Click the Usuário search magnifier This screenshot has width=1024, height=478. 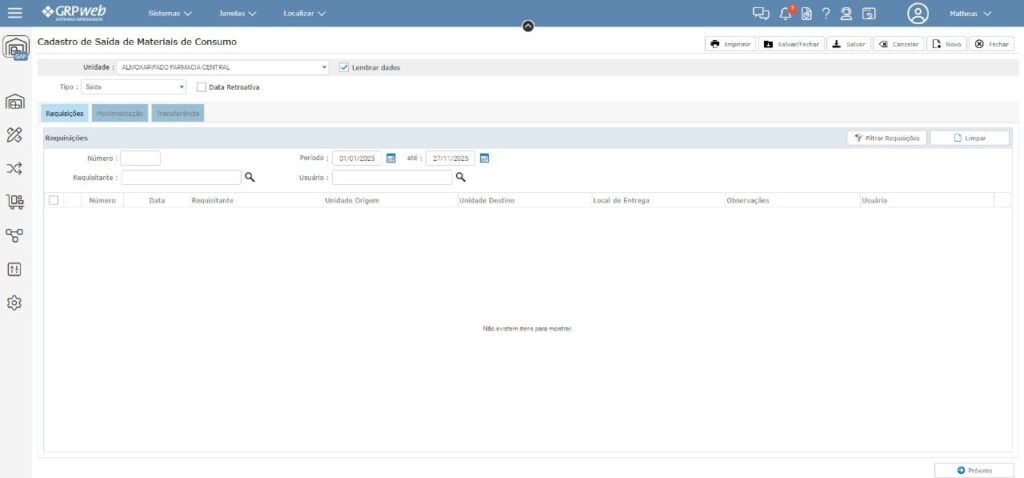(461, 177)
